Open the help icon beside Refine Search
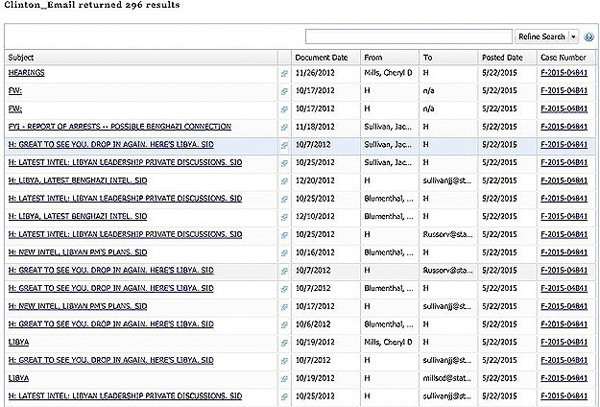The height and width of the screenshot is (407, 600). [589, 36]
